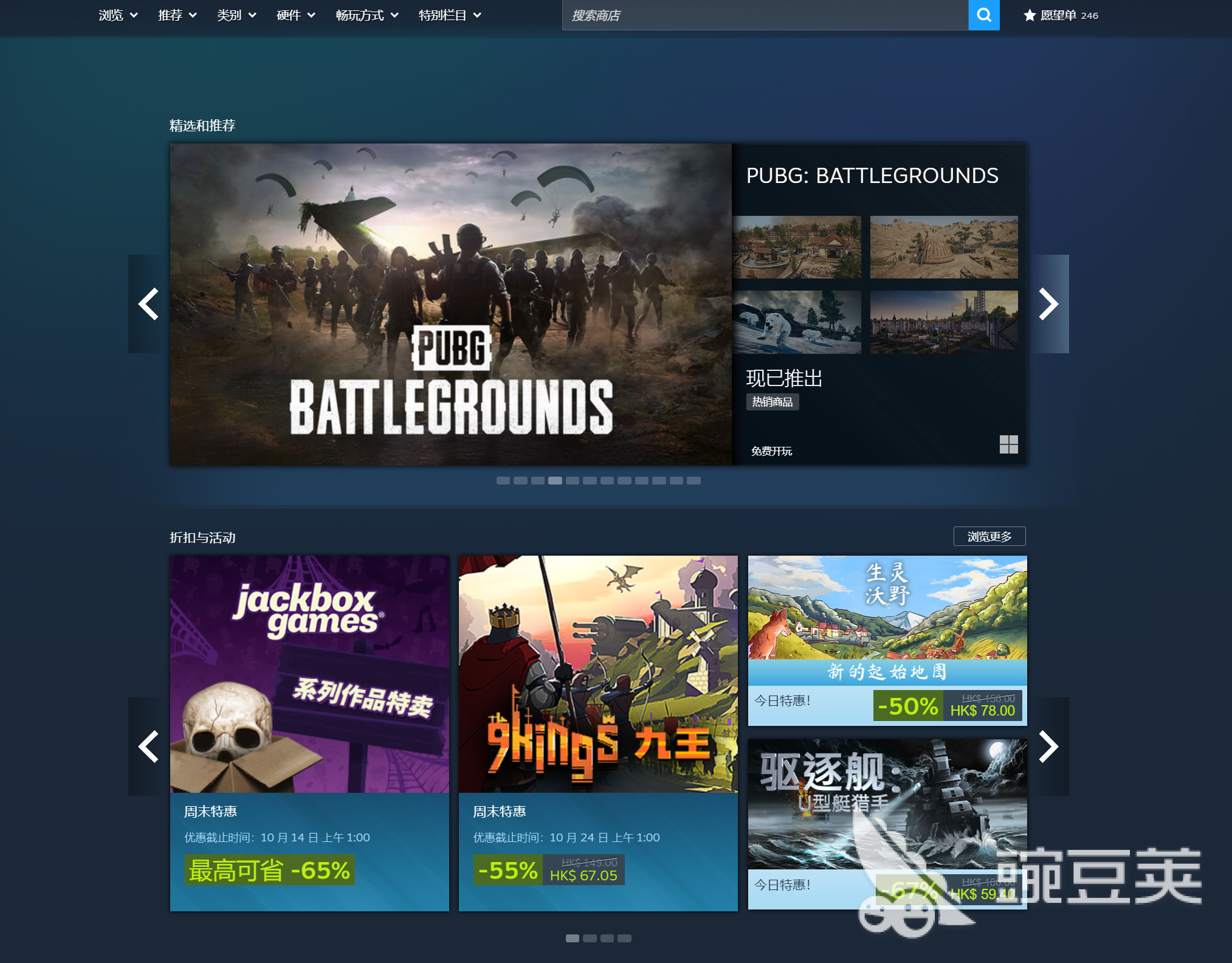The width and height of the screenshot is (1232, 963).
Task: Click the 浏览更多 button
Action: [x=989, y=536]
